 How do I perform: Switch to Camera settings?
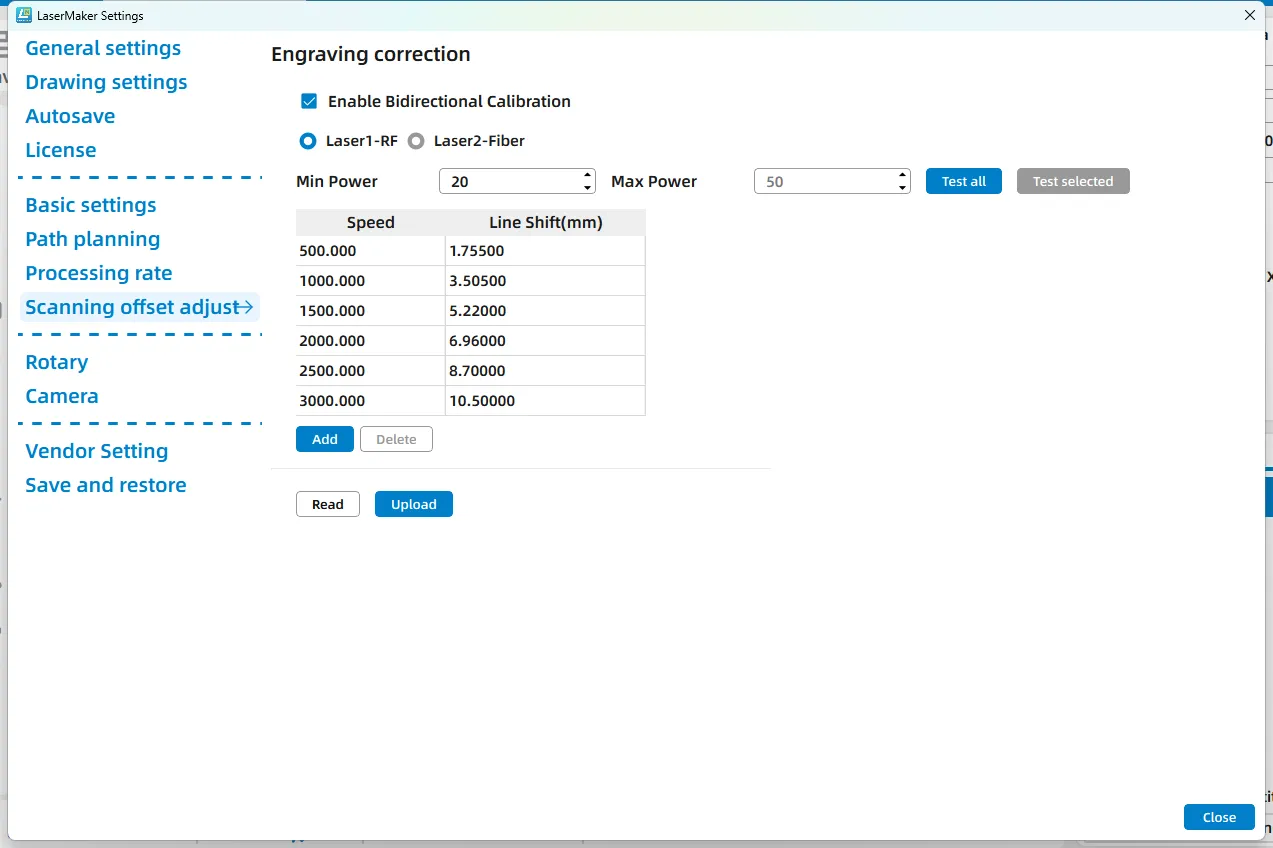[x=62, y=396]
